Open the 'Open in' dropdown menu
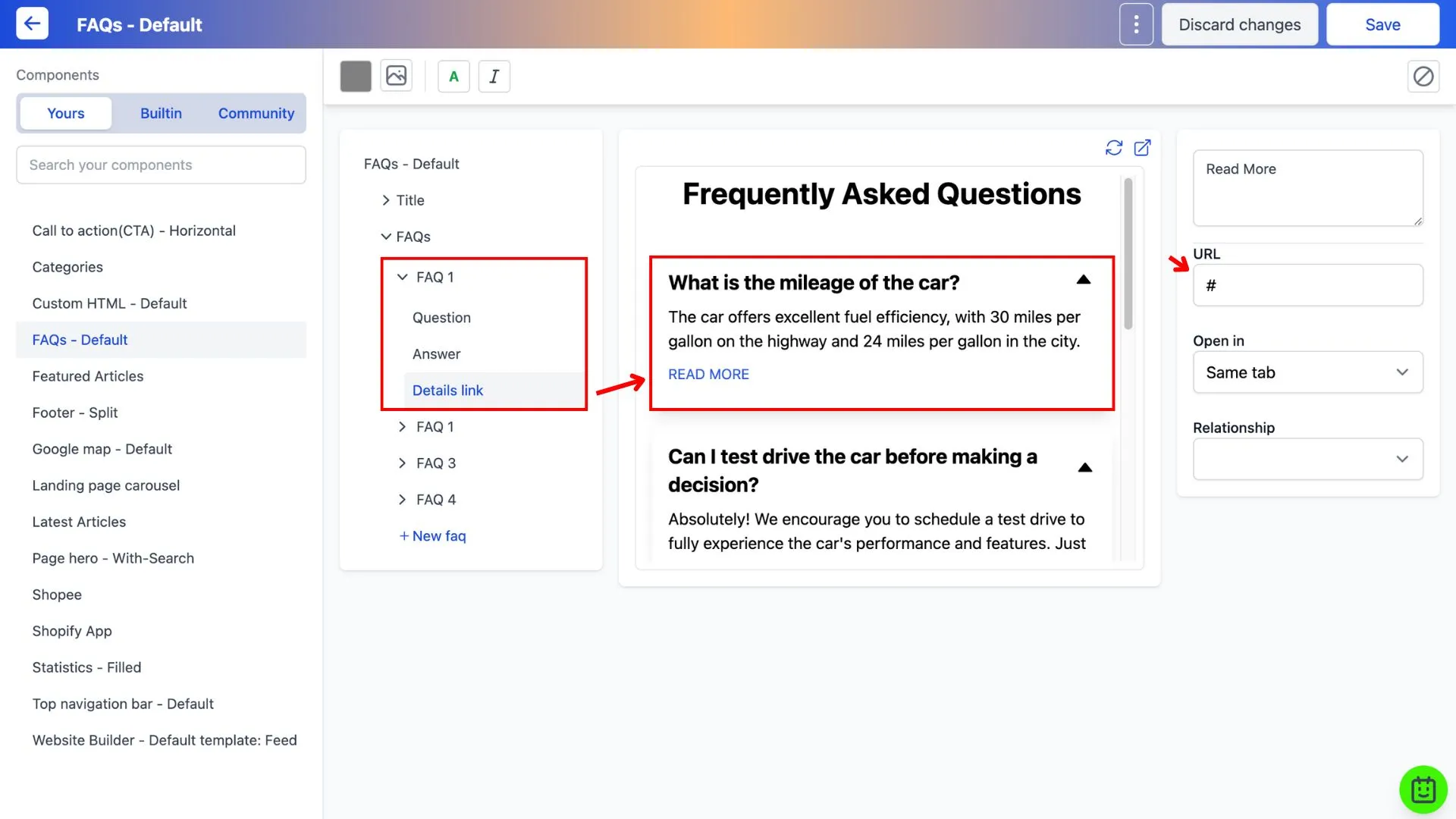The height and width of the screenshot is (819, 1456). click(x=1308, y=371)
